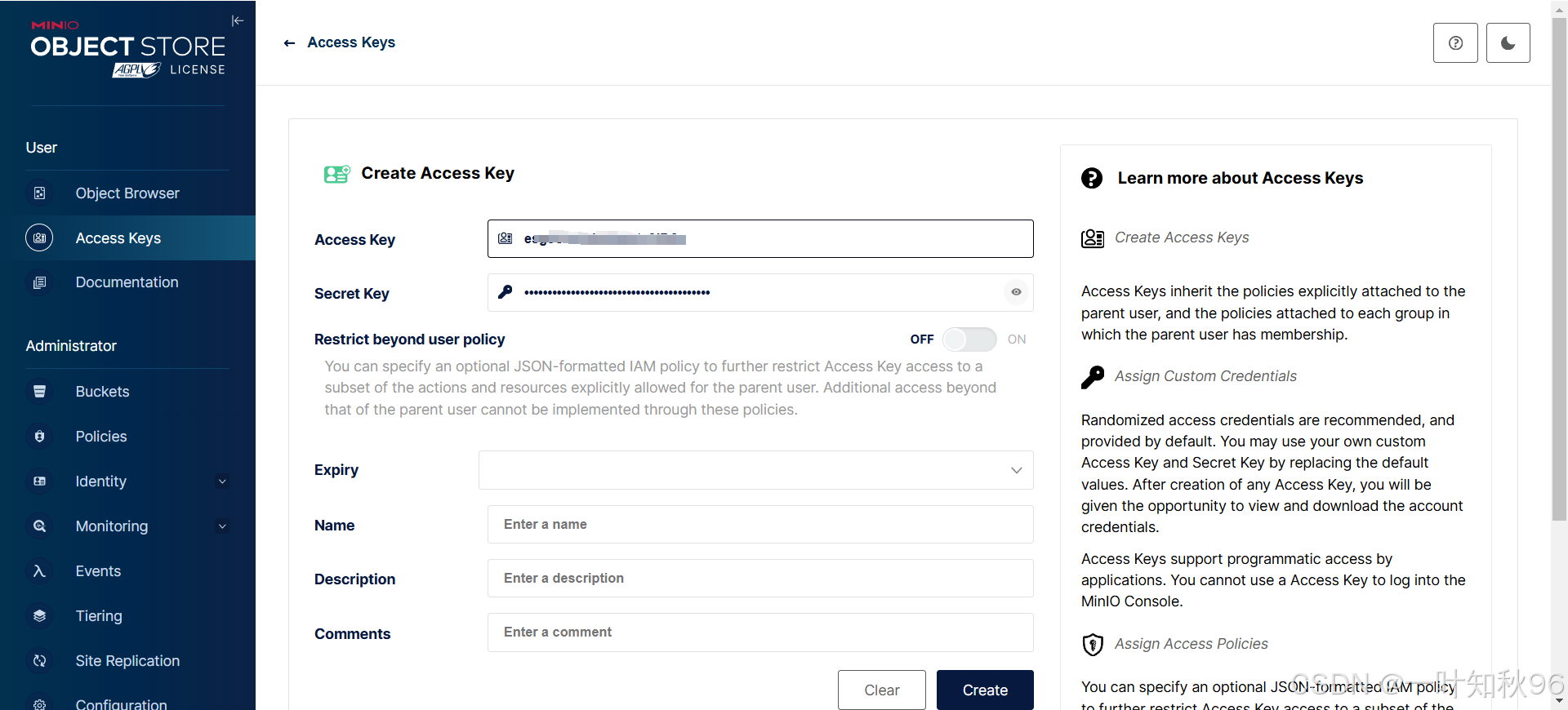The height and width of the screenshot is (710, 1568).
Task: Open the Expiry dropdown
Action: (x=756, y=470)
